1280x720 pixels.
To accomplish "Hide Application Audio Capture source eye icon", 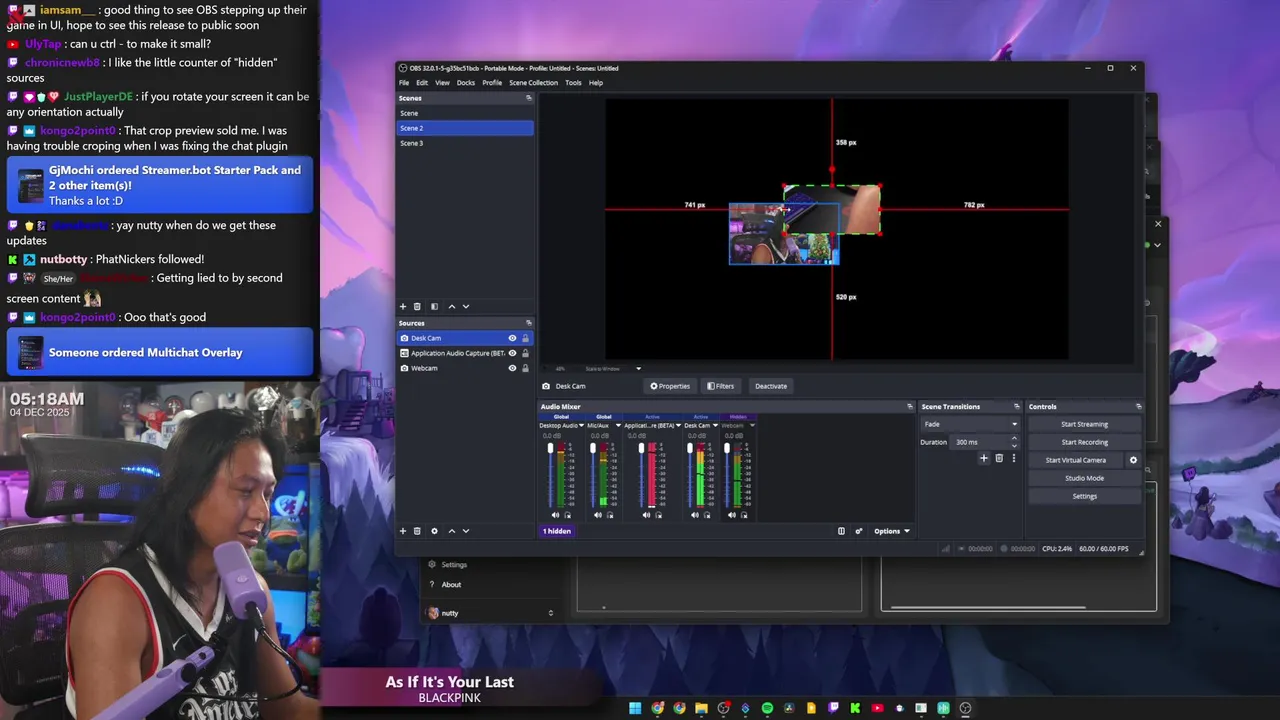I will click(512, 353).
